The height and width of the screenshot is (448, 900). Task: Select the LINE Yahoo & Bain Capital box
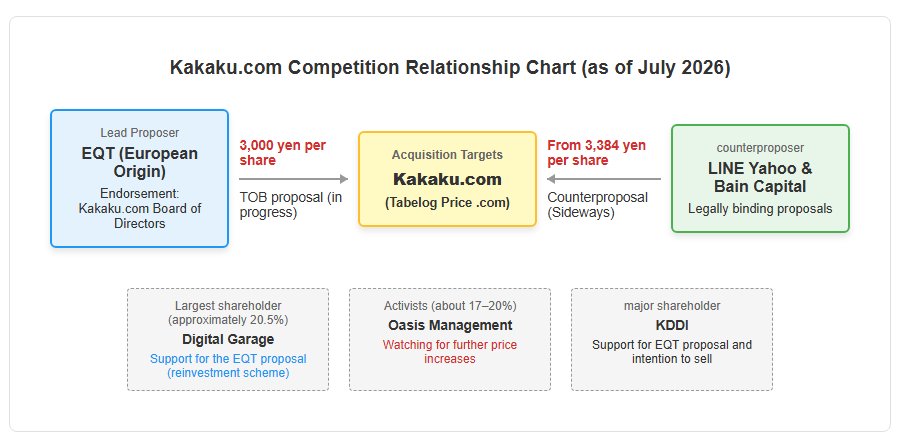[760, 178]
